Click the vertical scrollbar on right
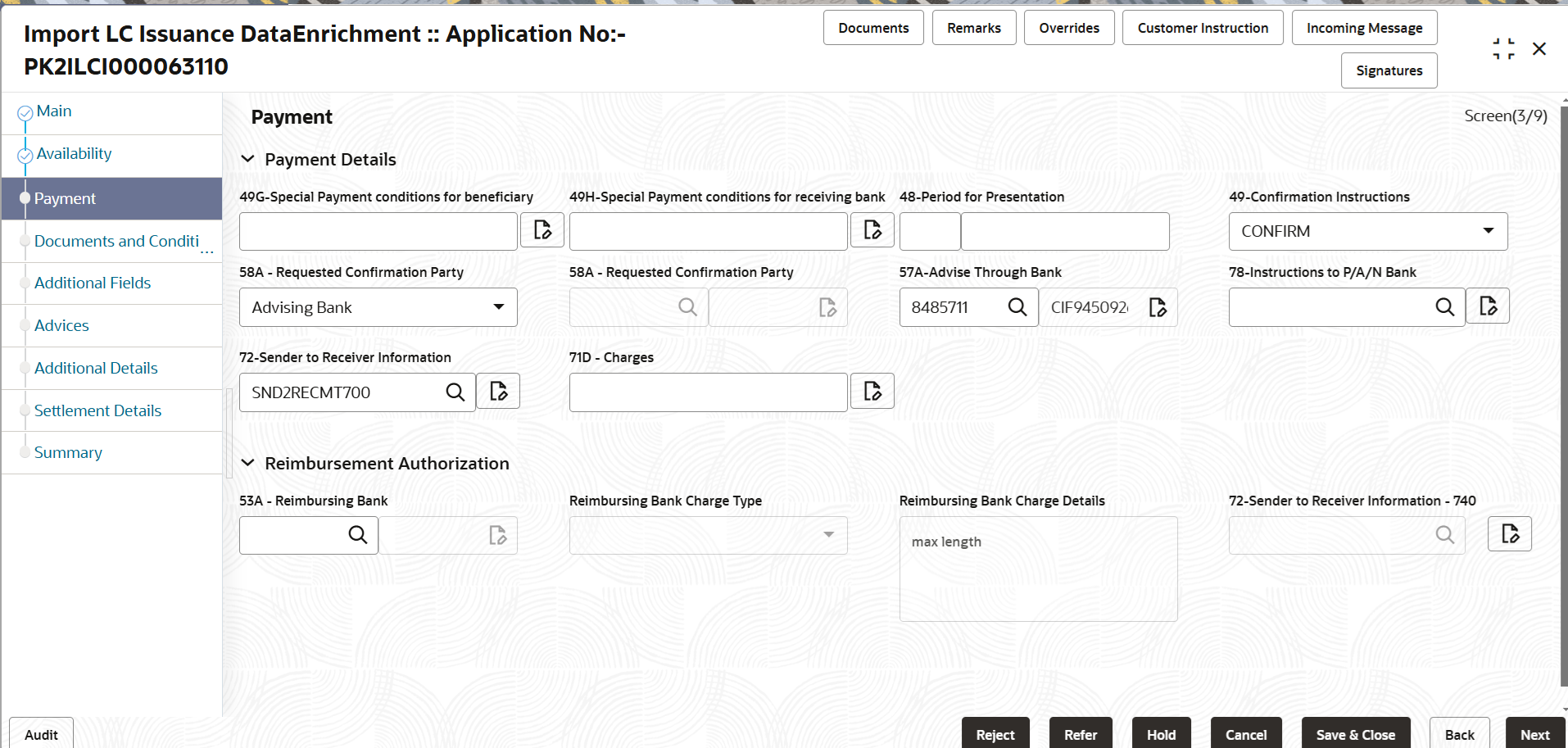Screen dimensions: 1568x748 1563,397
